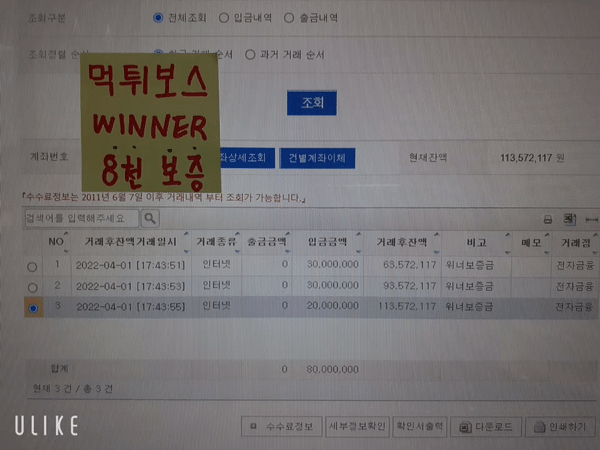
Task: Sort by 거래종류 column header
Action: click(x=216, y=242)
